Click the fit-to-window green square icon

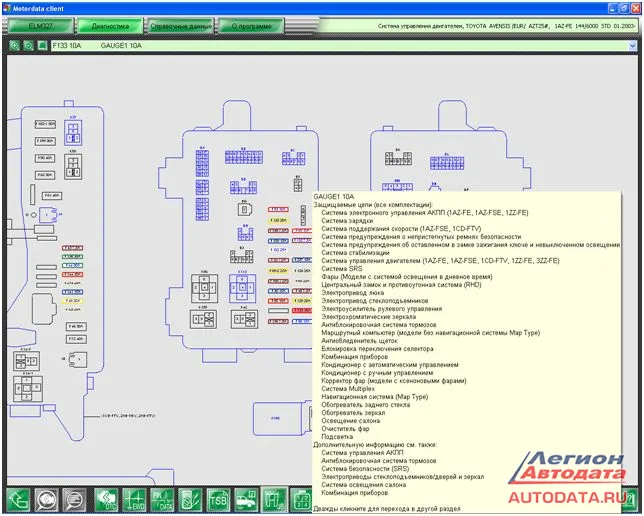(42, 46)
